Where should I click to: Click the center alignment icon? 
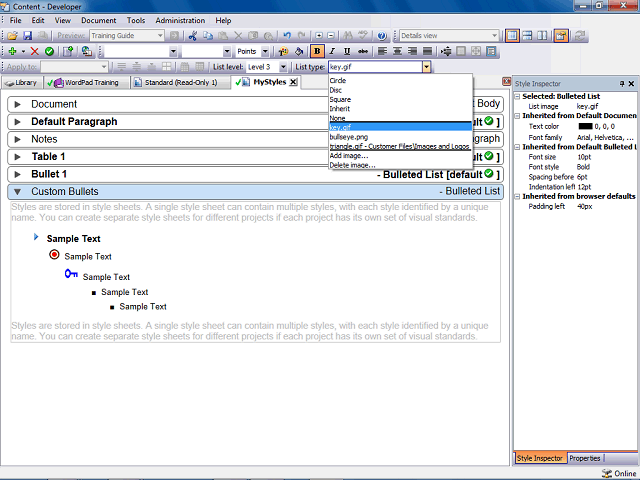[x=397, y=51]
